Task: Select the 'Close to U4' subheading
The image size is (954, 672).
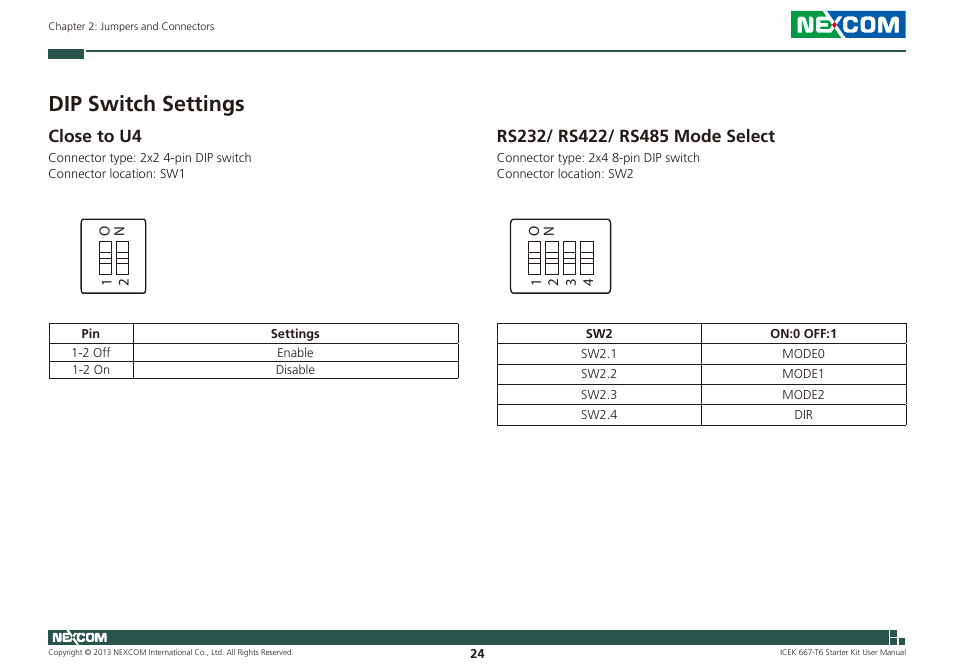Action: pyautogui.click(x=95, y=136)
